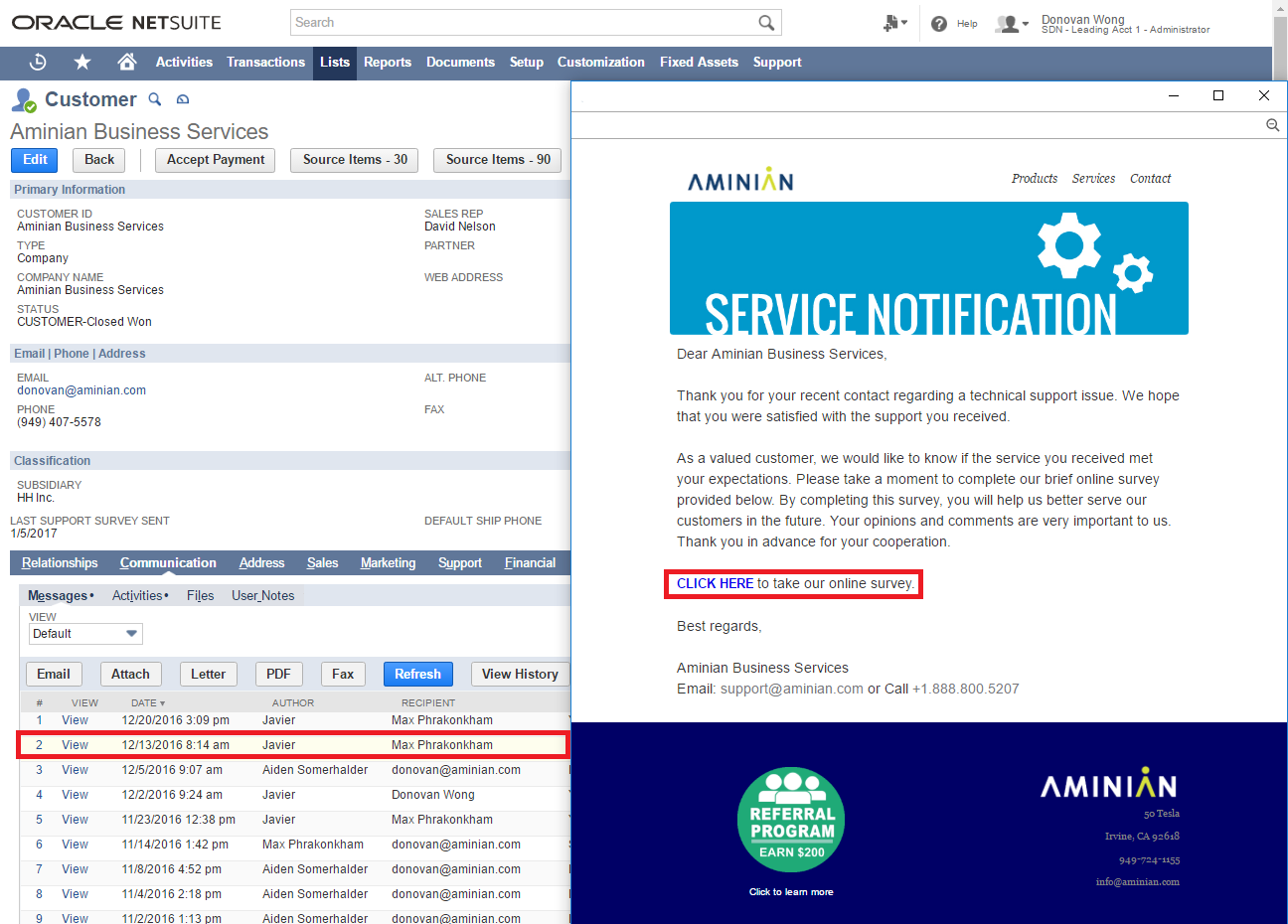Open the shortcuts star icon
The width and height of the screenshot is (1288, 924).
tap(82, 62)
